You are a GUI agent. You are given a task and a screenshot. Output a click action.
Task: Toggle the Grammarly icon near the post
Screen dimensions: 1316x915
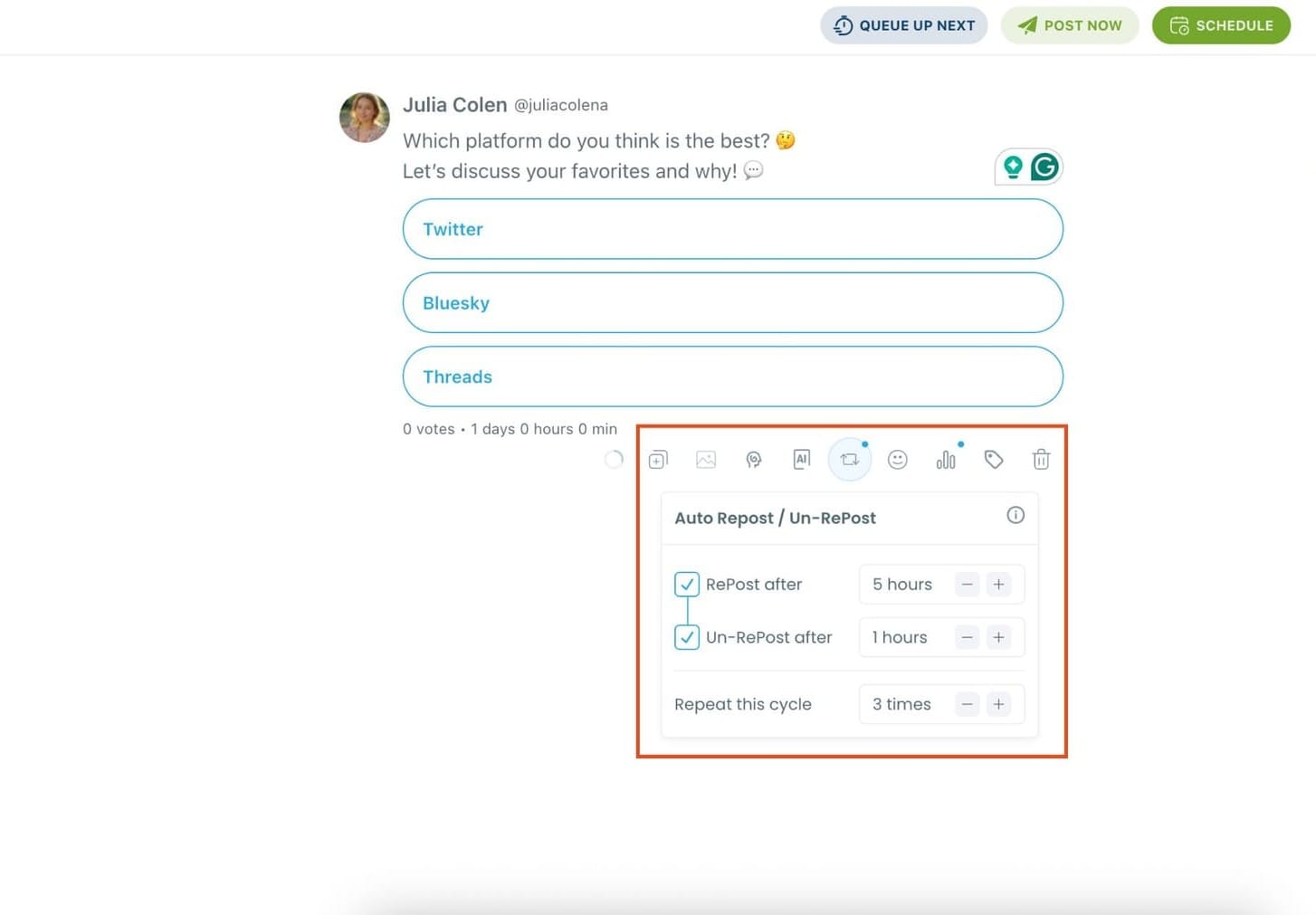tap(1045, 167)
